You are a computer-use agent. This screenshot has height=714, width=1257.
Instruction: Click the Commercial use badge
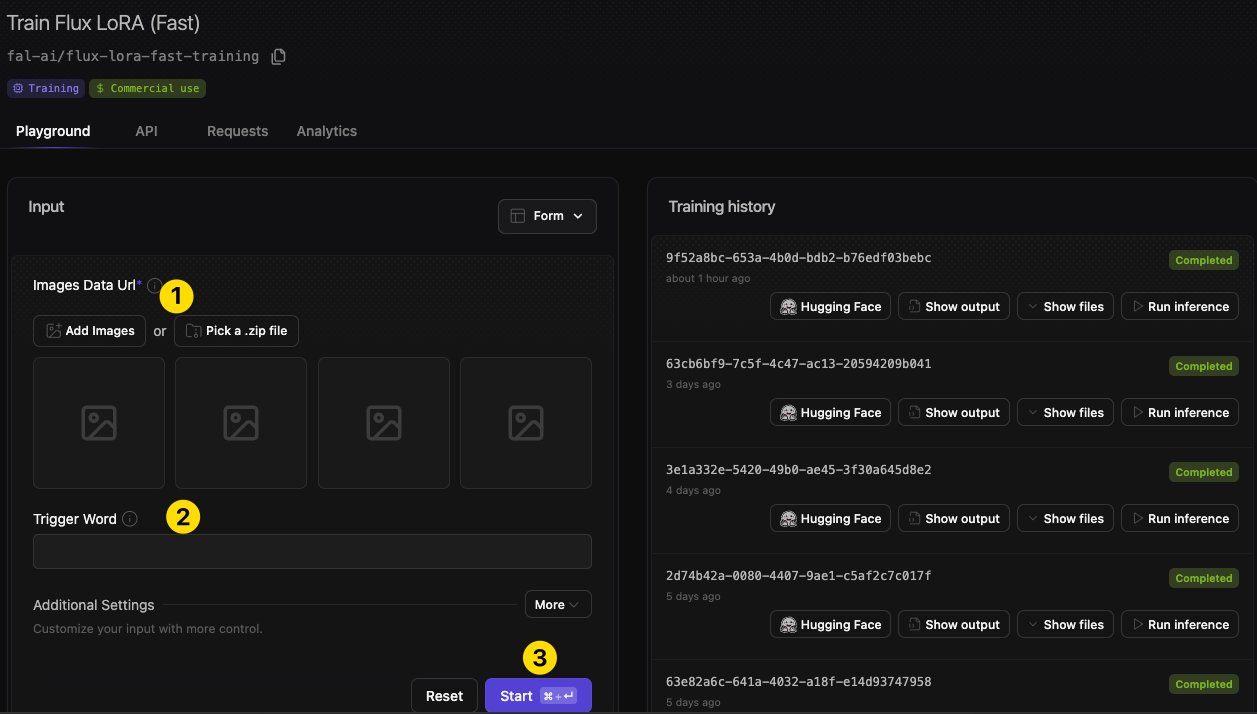147,88
